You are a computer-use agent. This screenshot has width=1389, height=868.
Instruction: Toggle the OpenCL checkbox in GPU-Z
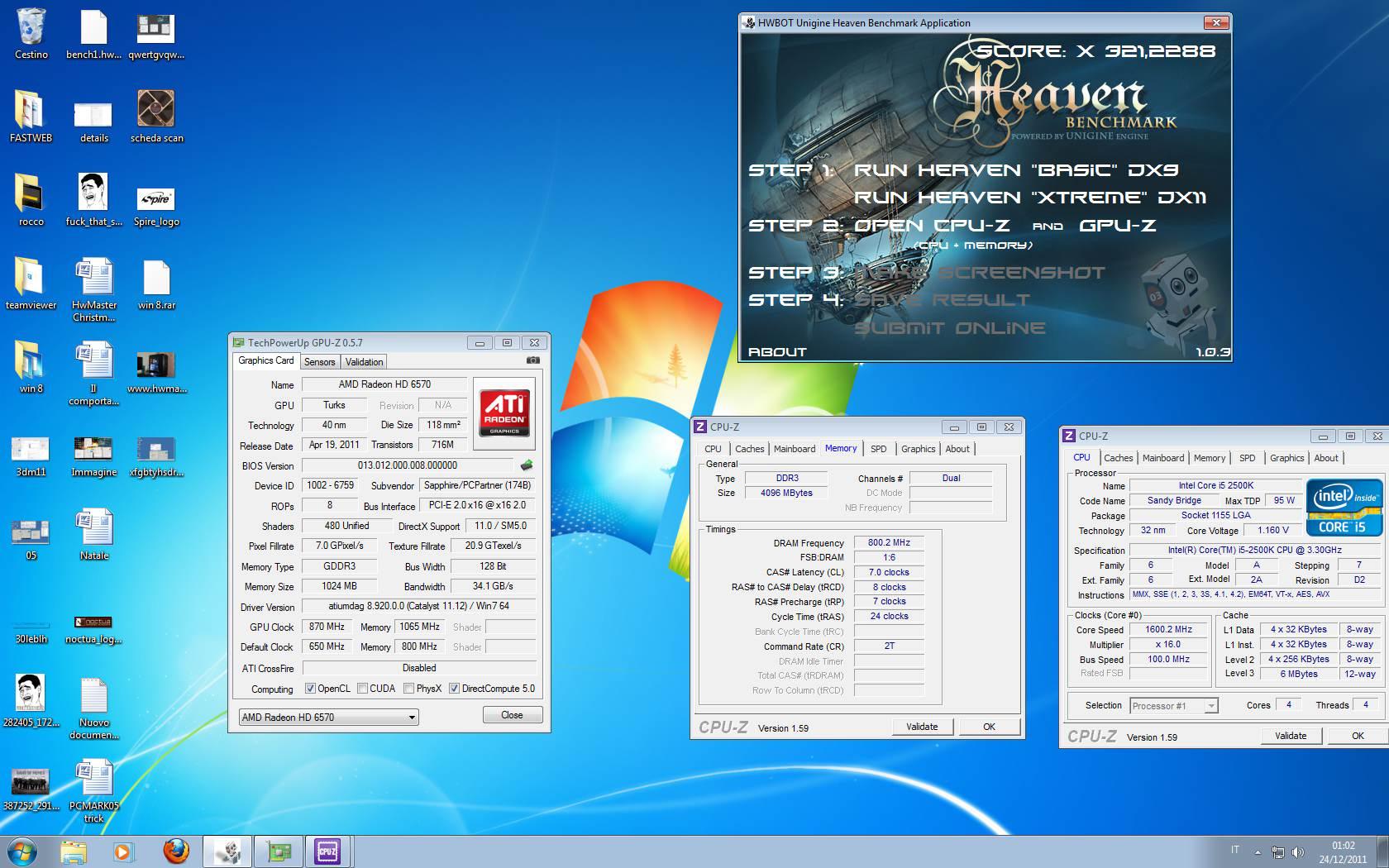pos(310,689)
